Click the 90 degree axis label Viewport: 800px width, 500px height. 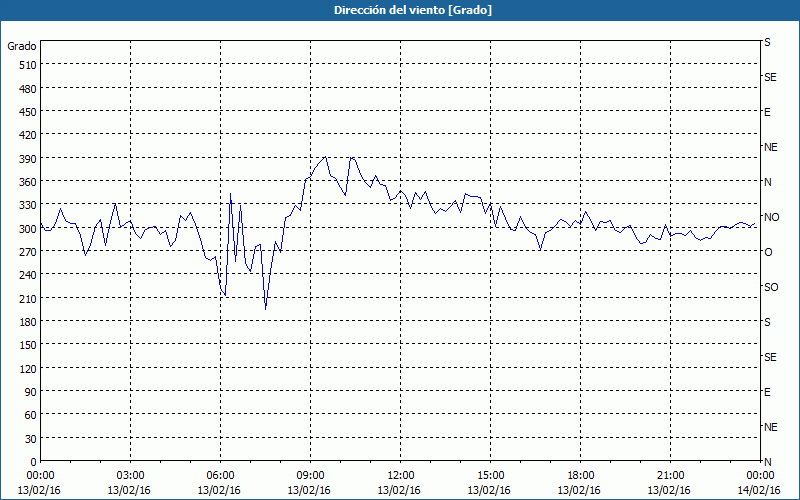31,392
